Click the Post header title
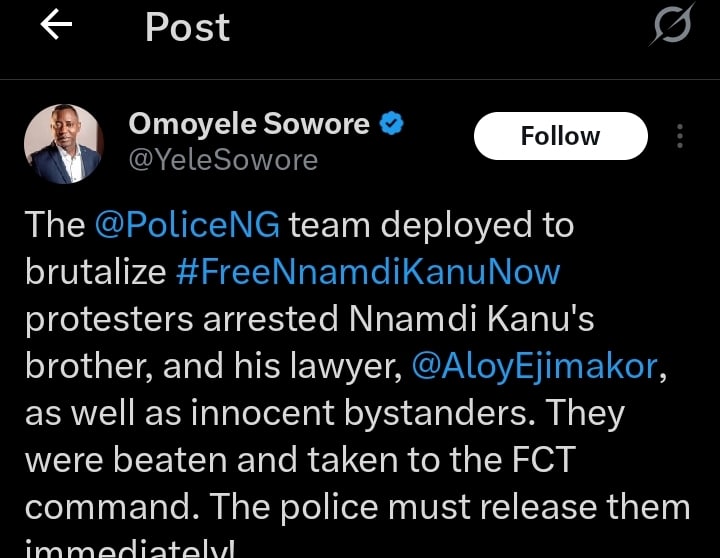This screenshot has height=558, width=720. tap(187, 28)
